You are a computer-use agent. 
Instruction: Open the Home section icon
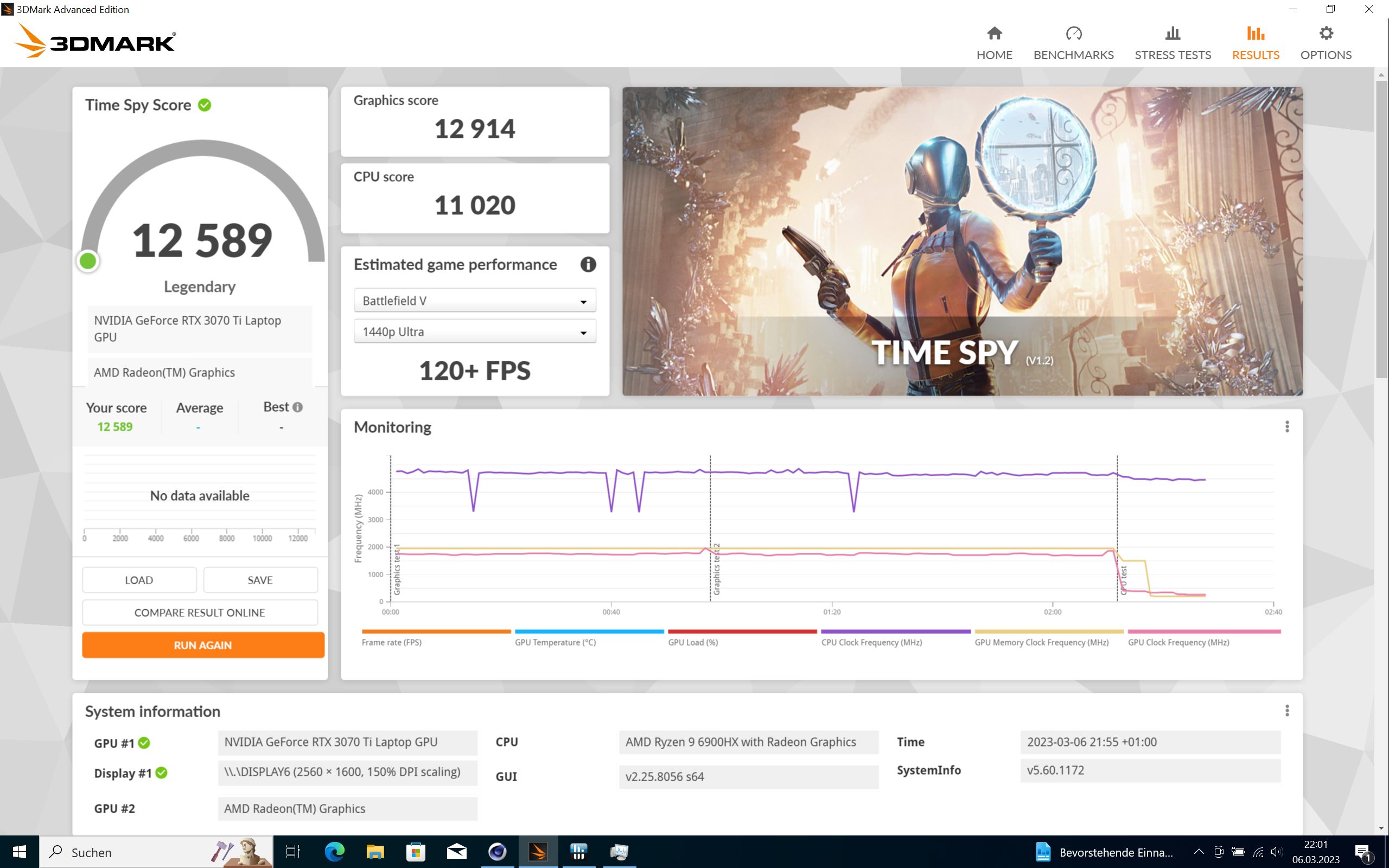tap(994, 33)
